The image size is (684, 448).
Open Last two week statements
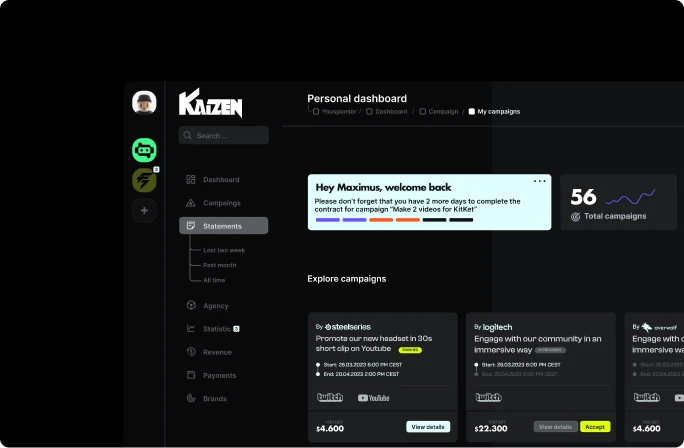click(x=224, y=250)
